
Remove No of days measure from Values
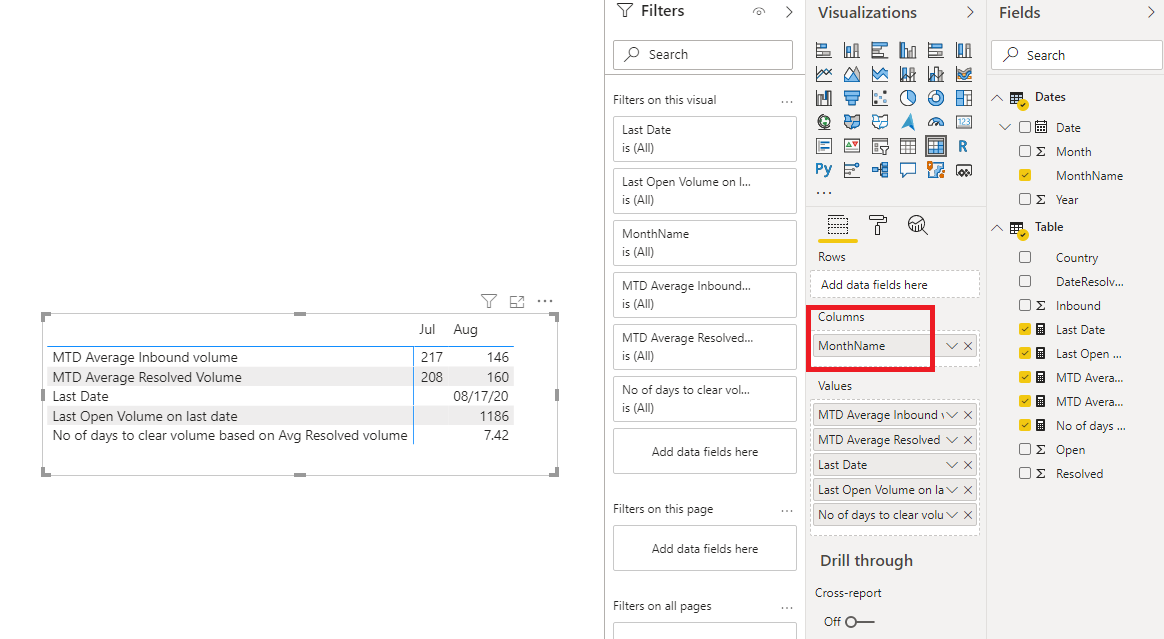pyautogui.click(x=968, y=514)
